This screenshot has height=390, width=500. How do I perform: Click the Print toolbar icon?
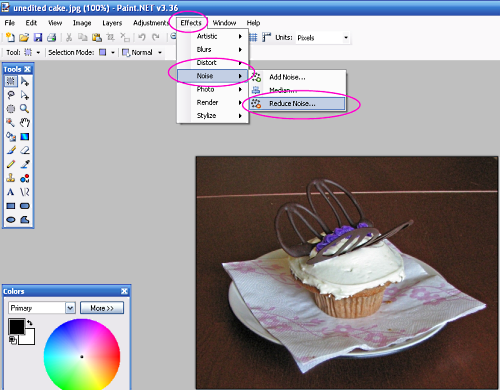tap(51, 37)
